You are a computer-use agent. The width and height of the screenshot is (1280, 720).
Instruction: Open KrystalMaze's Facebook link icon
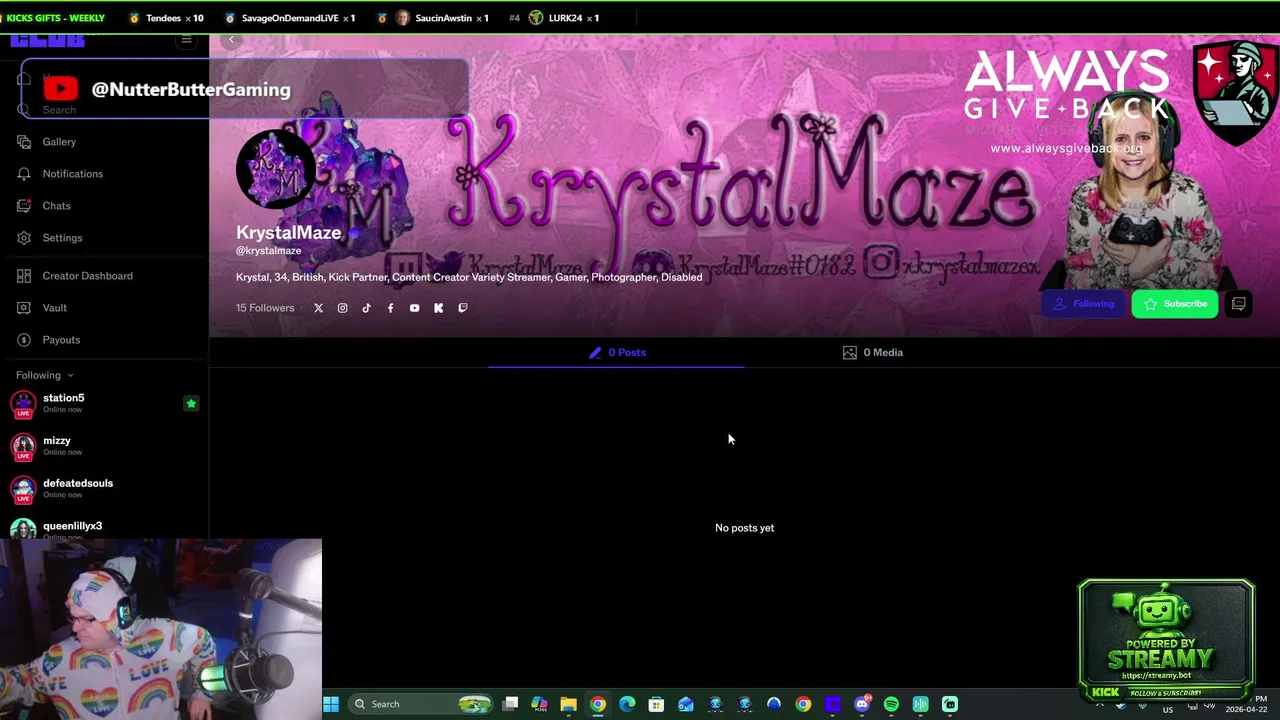coord(390,308)
